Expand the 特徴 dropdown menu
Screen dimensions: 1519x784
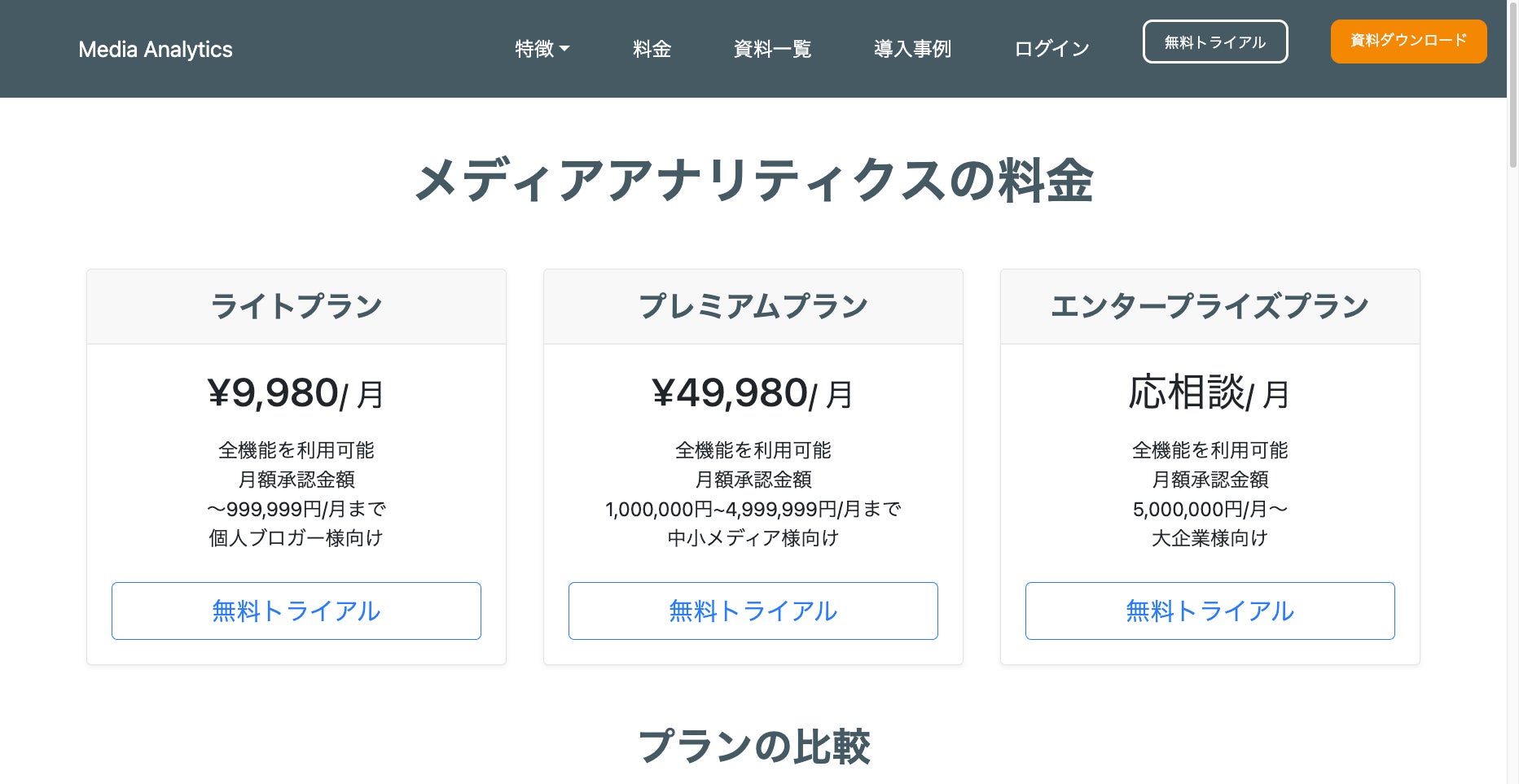click(542, 49)
